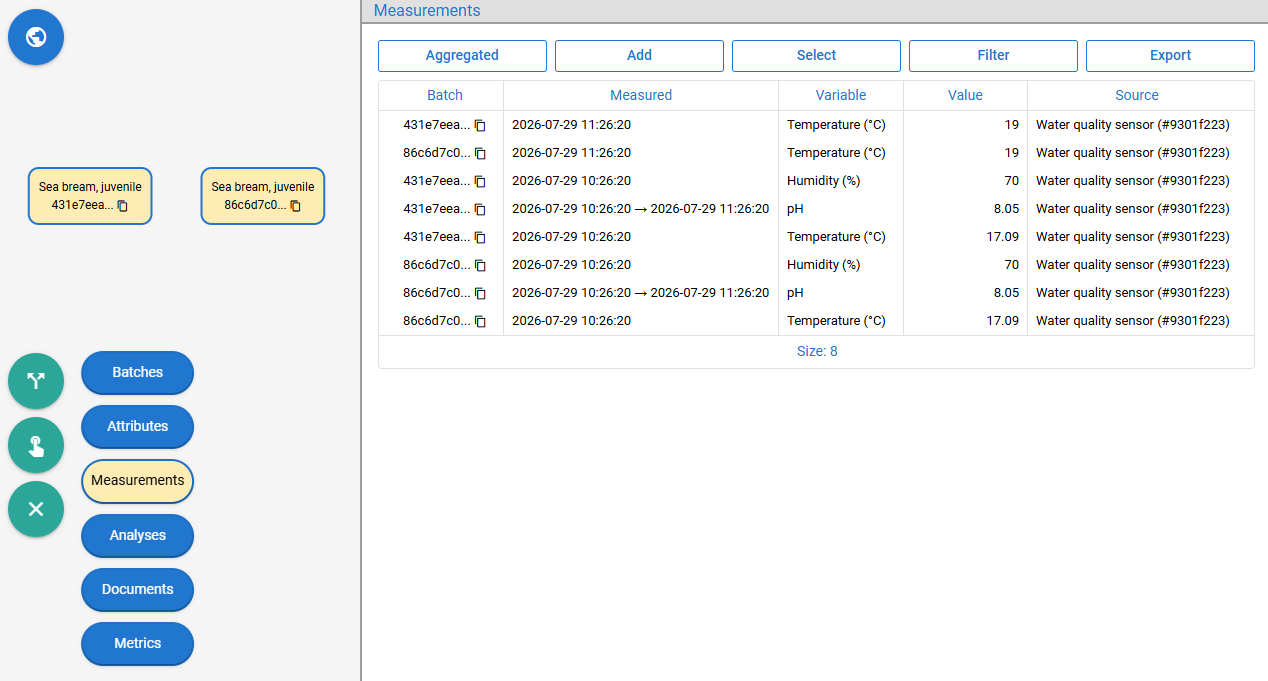Copy batch ID in 431e7eea Temperature 19 row
The image size is (1268, 681).
[480, 125]
